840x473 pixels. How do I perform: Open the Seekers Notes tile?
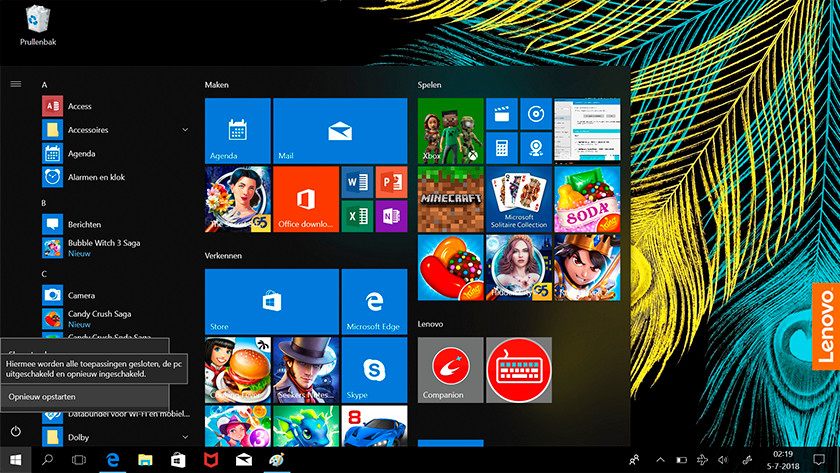tap(306, 370)
